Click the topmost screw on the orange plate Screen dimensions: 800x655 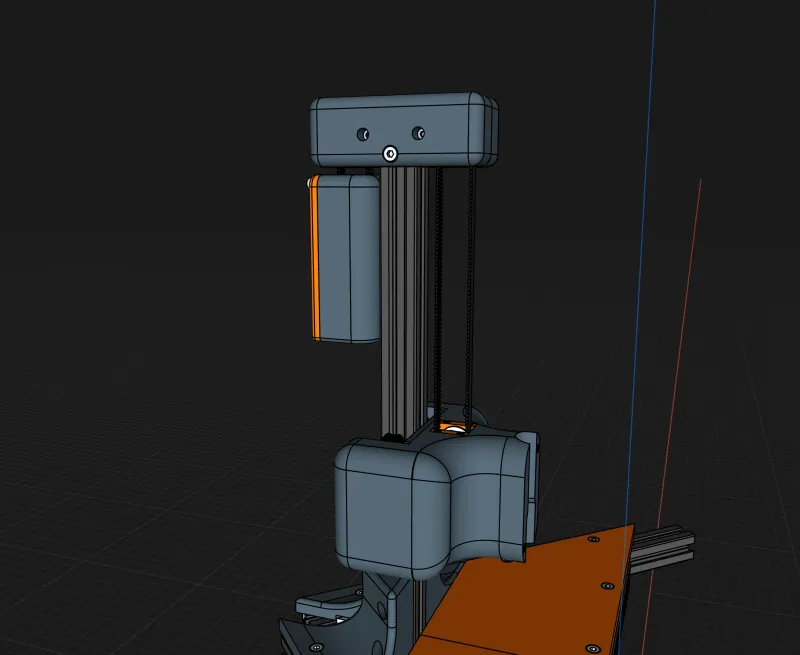pos(593,539)
